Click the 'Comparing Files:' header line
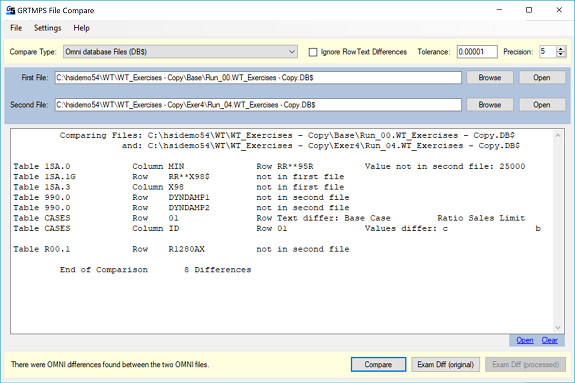 [x=287, y=135]
